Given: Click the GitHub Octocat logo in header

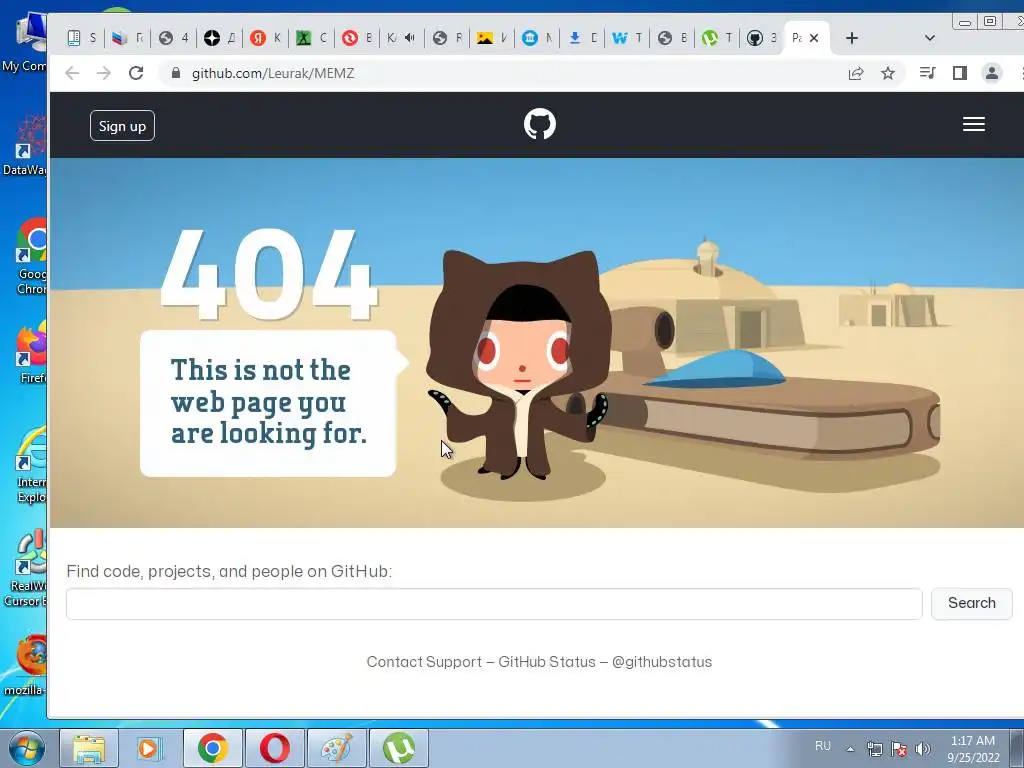Looking at the screenshot, I should (x=539, y=124).
